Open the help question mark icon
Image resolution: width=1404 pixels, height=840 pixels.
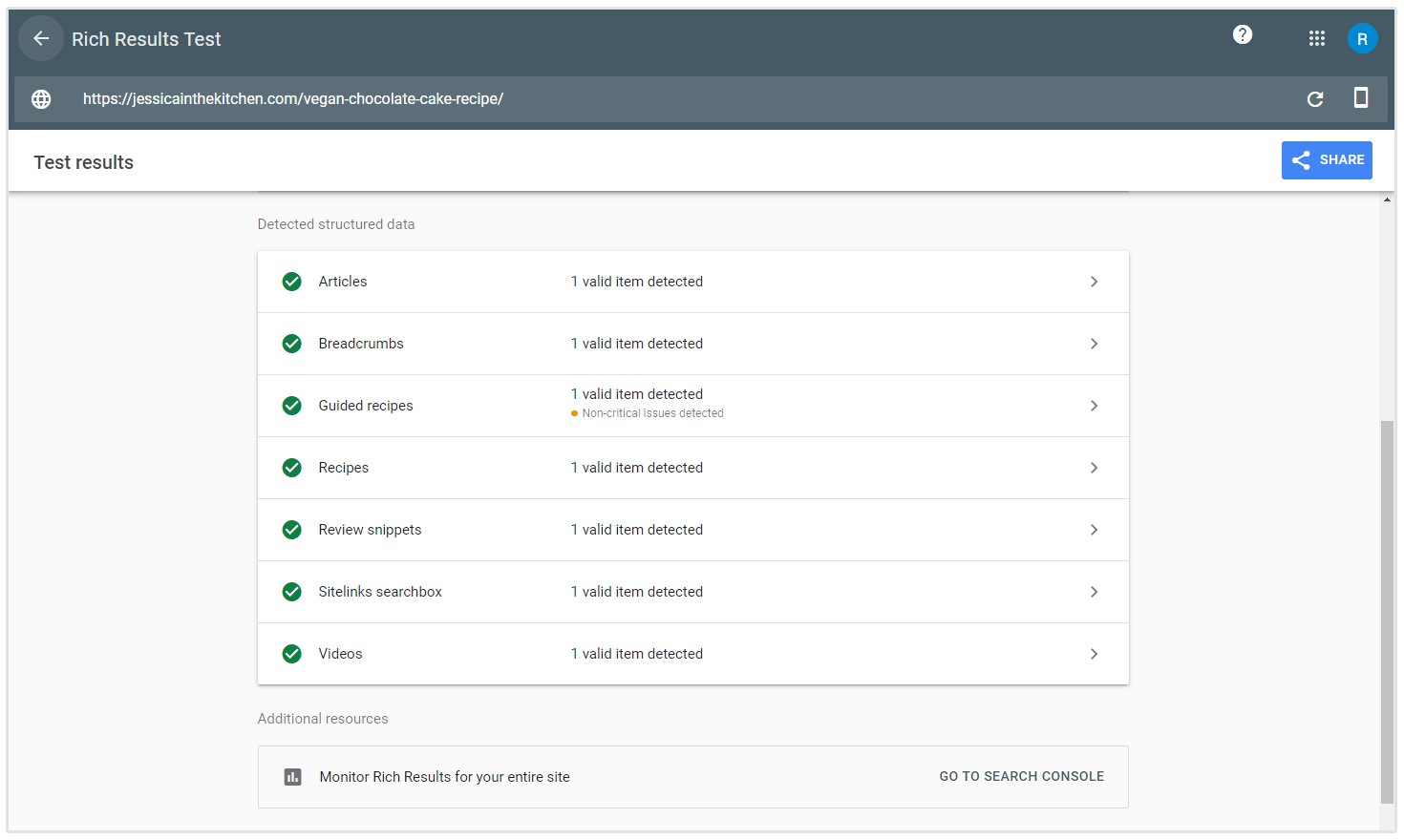1242,35
